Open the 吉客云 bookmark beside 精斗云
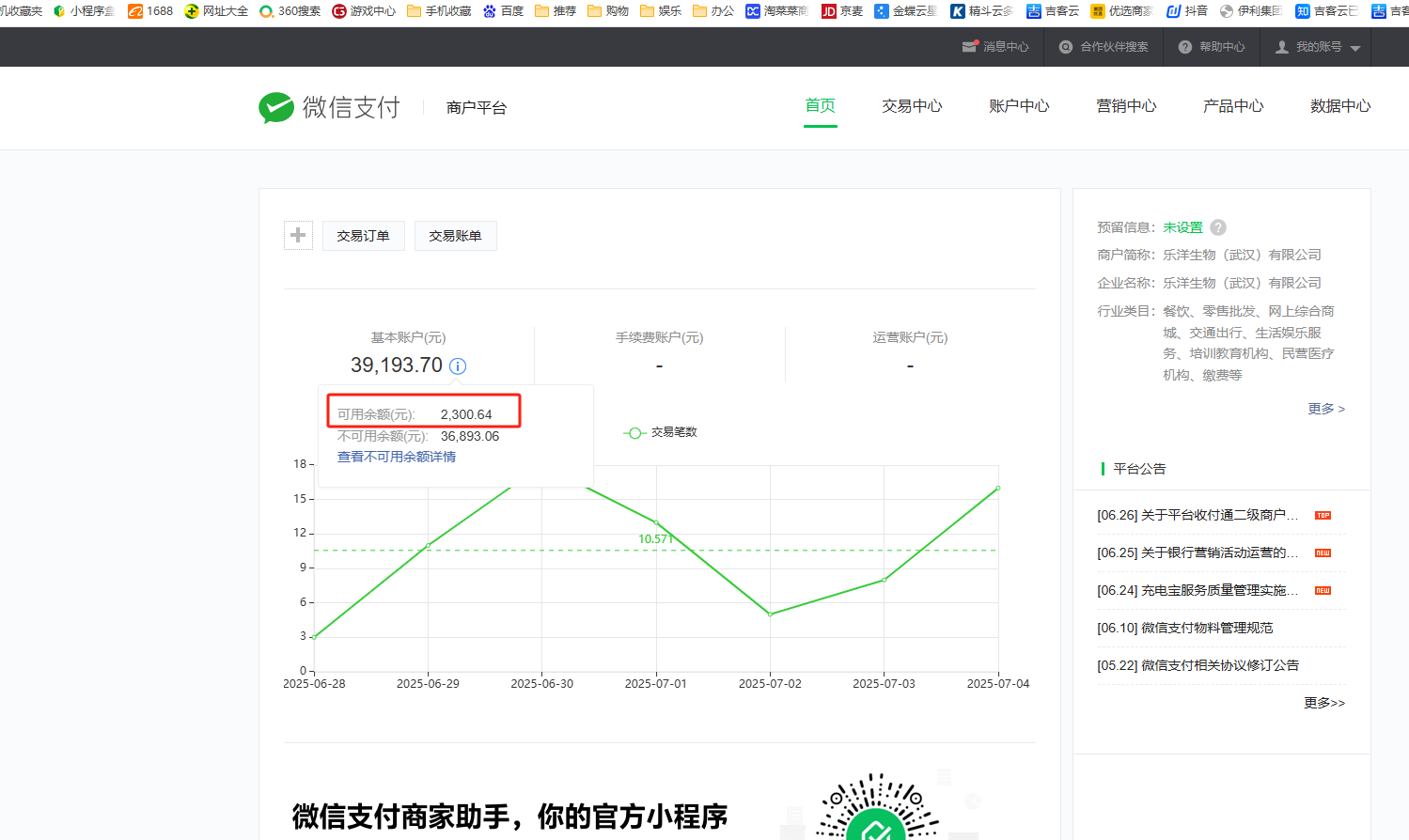The image size is (1409, 840). coord(1053,11)
